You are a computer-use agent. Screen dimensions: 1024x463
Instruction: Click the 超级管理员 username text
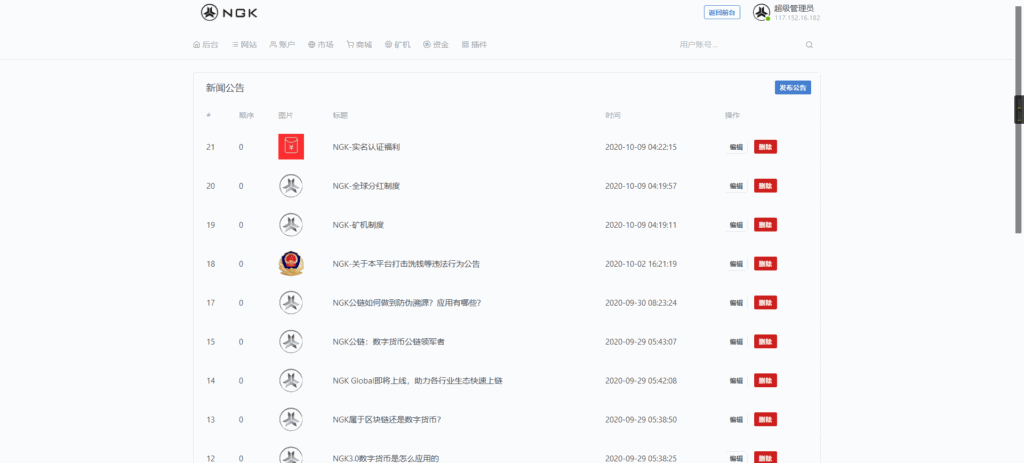(793, 8)
